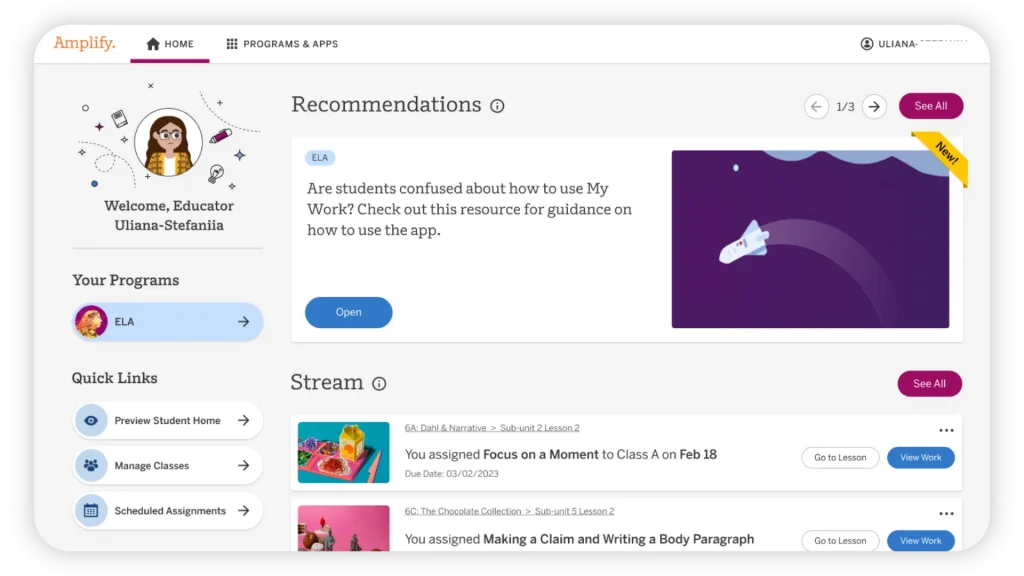The width and height of the screenshot is (1024, 576).
Task: Open the Home tab
Action: [170, 44]
